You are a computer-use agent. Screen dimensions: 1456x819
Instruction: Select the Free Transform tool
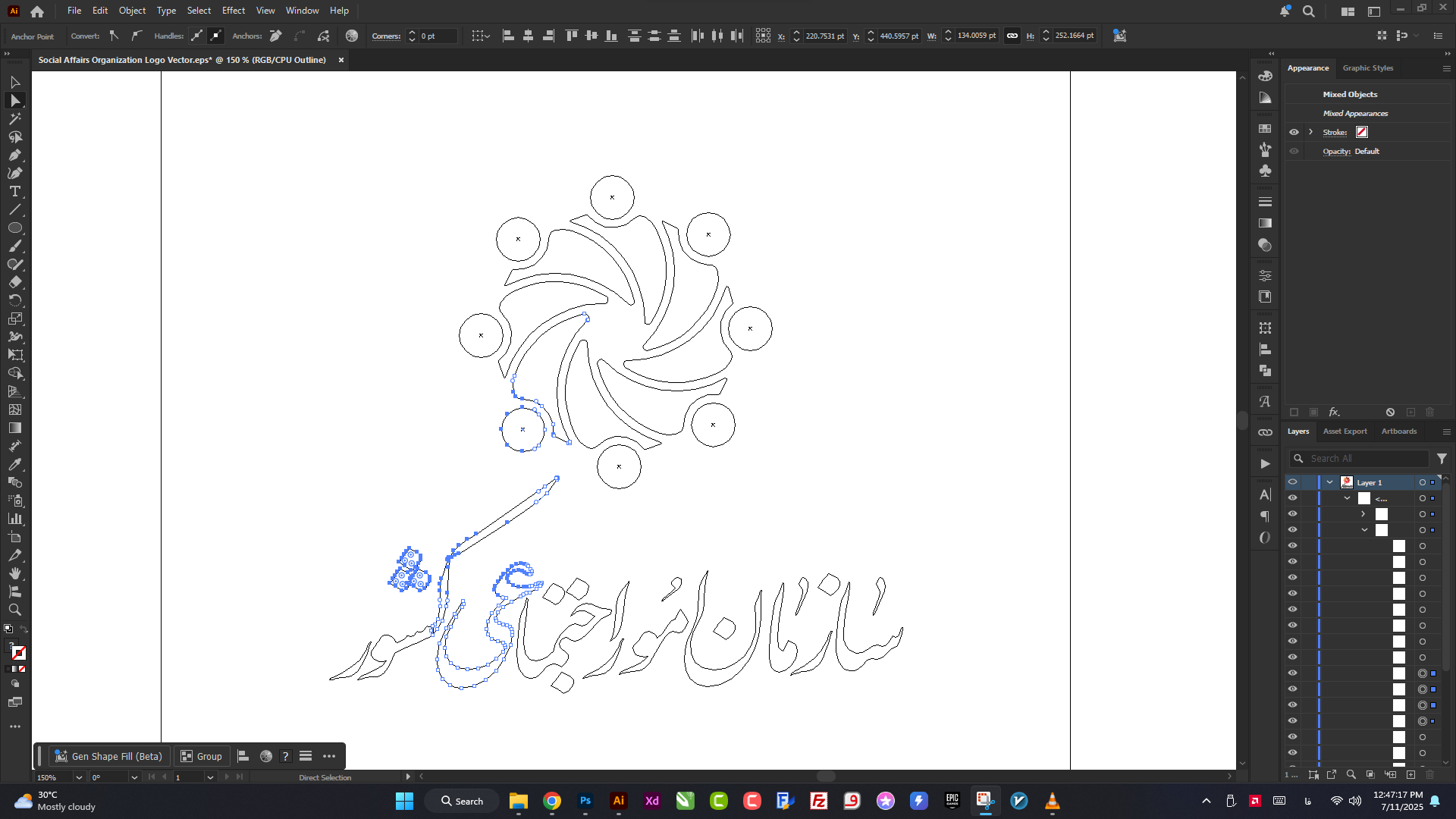pos(15,355)
